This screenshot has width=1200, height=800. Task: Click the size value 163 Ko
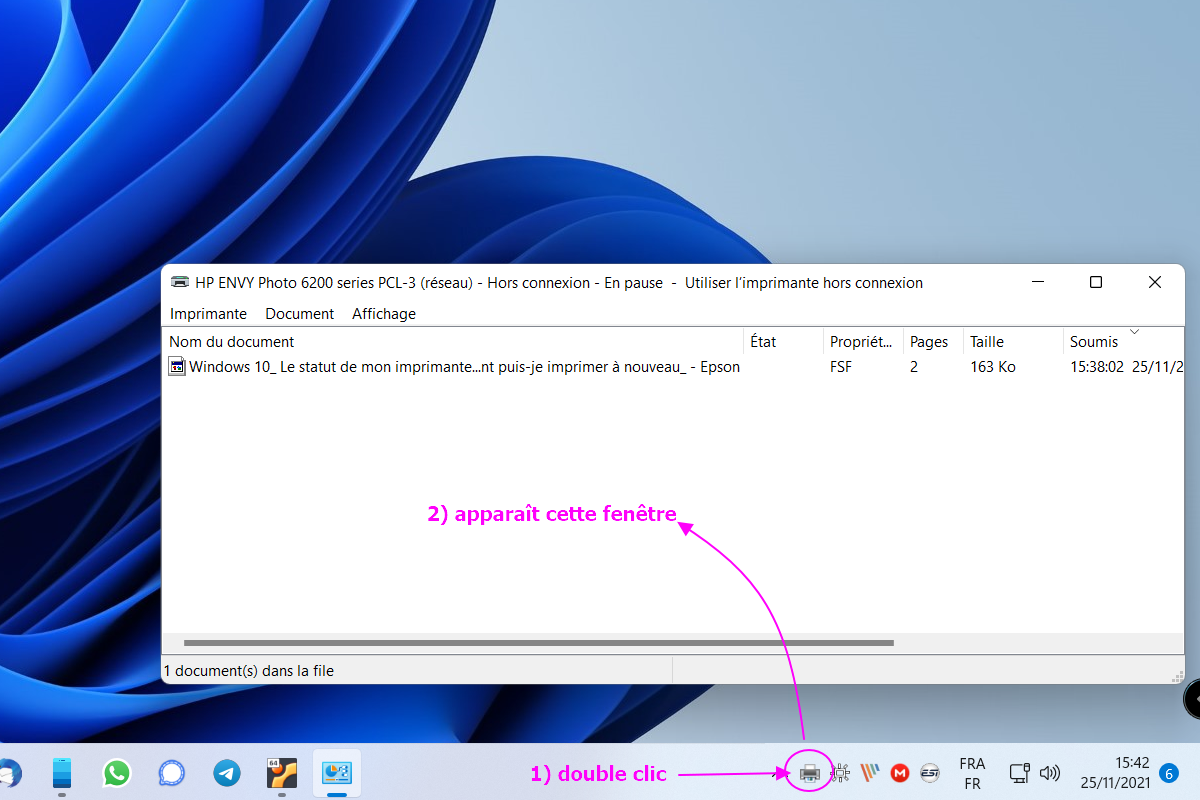(993, 367)
